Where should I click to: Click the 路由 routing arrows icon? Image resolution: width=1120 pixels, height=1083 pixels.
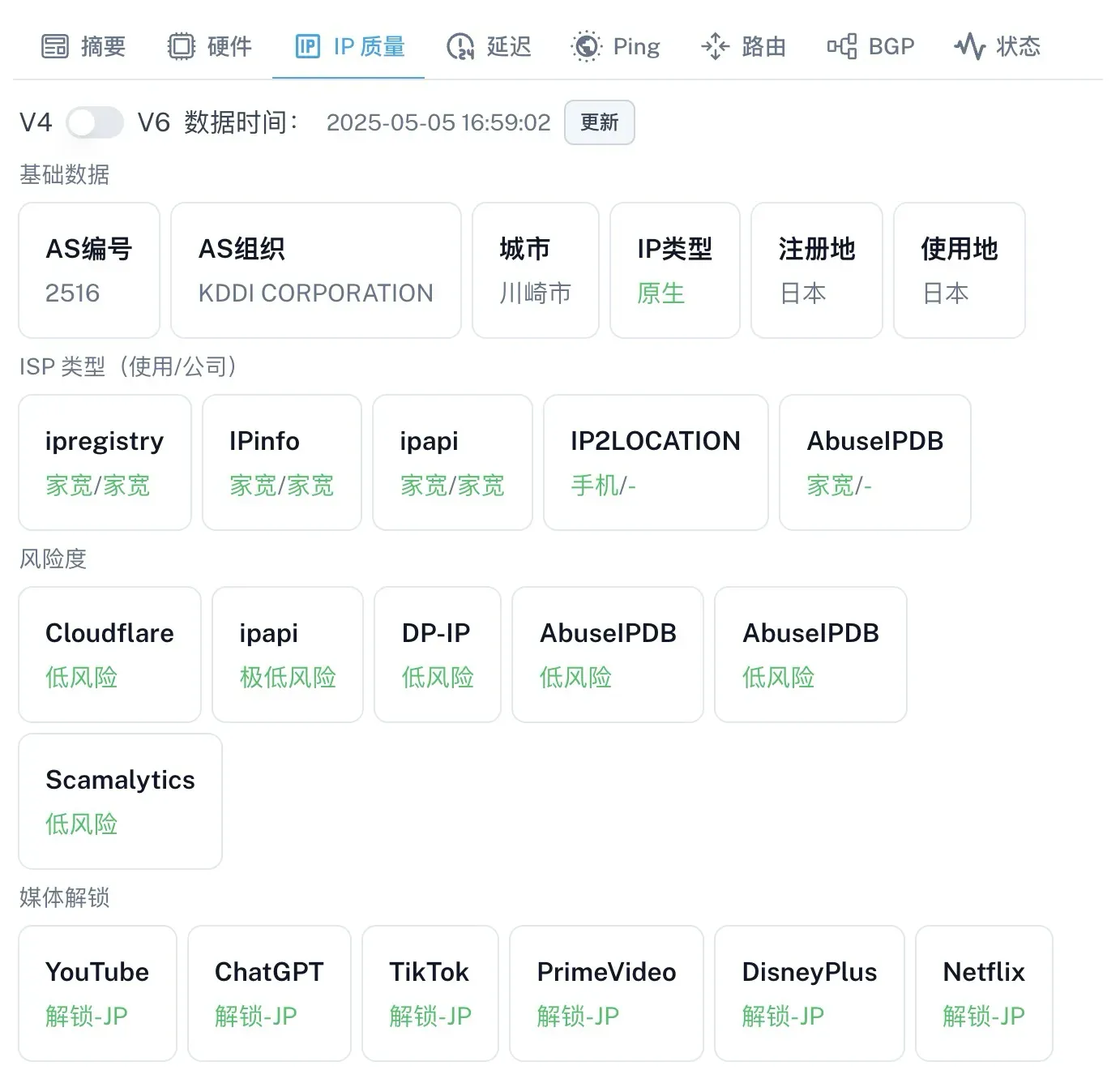click(x=715, y=47)
